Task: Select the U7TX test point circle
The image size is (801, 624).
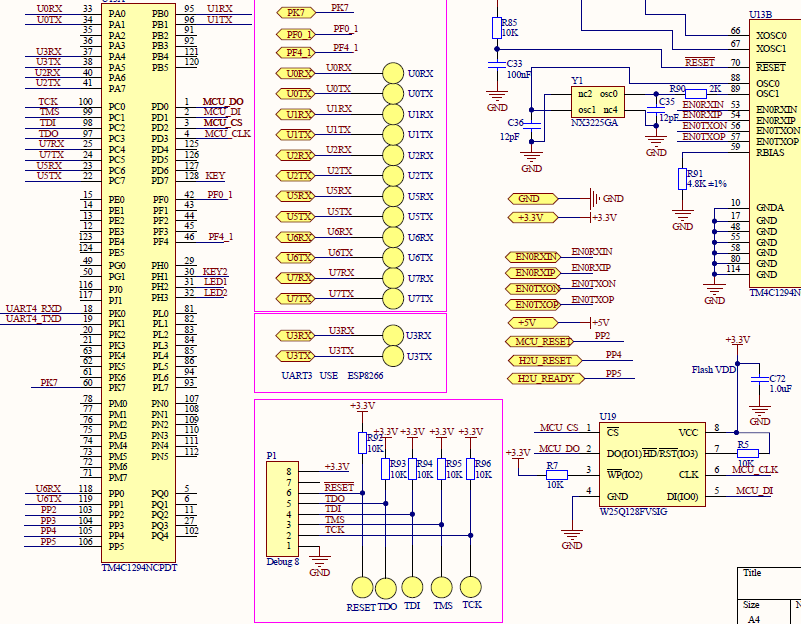Action: [393, 299]
